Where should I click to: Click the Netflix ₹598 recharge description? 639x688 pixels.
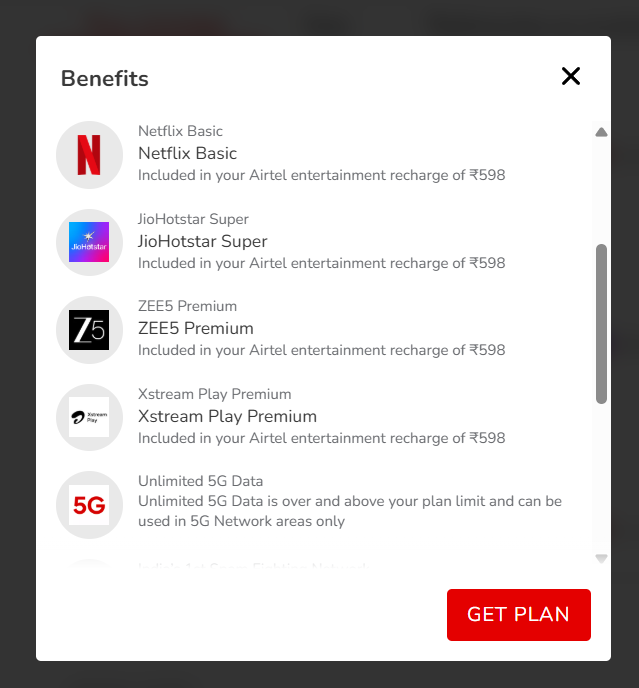click(321, 175)
